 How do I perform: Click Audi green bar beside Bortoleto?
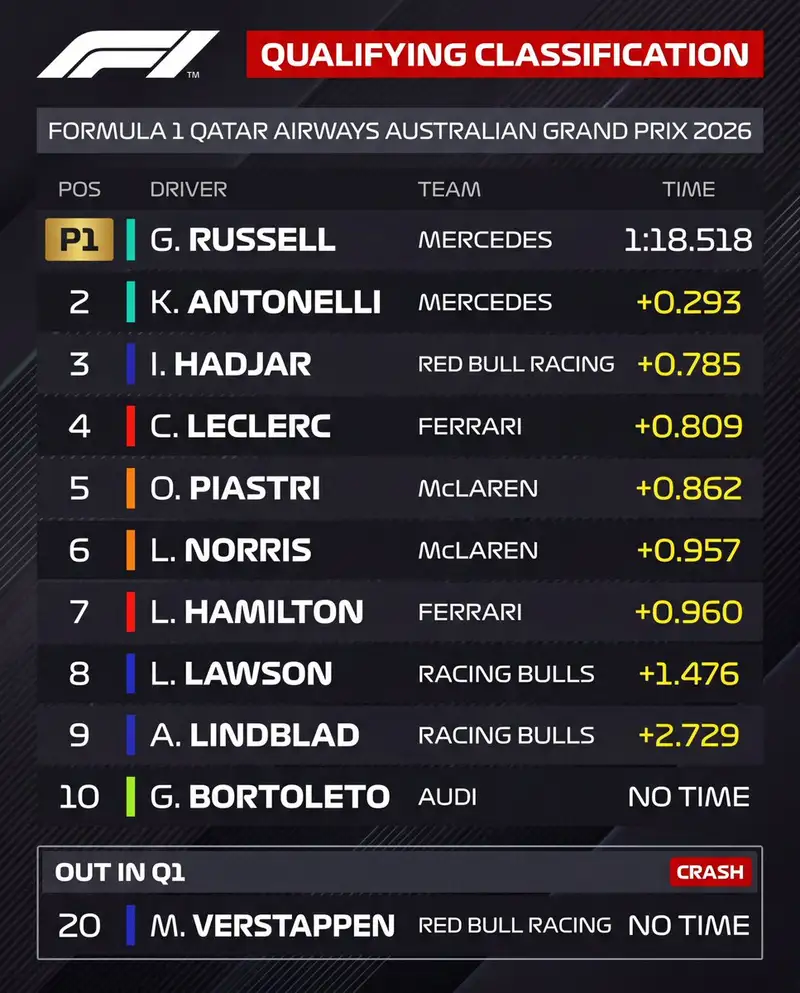130,797
